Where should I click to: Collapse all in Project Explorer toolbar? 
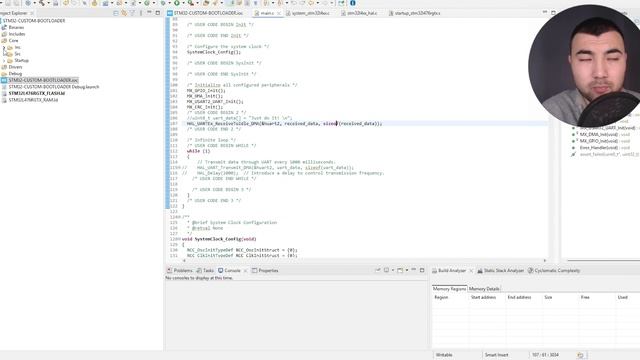[116, 13]
